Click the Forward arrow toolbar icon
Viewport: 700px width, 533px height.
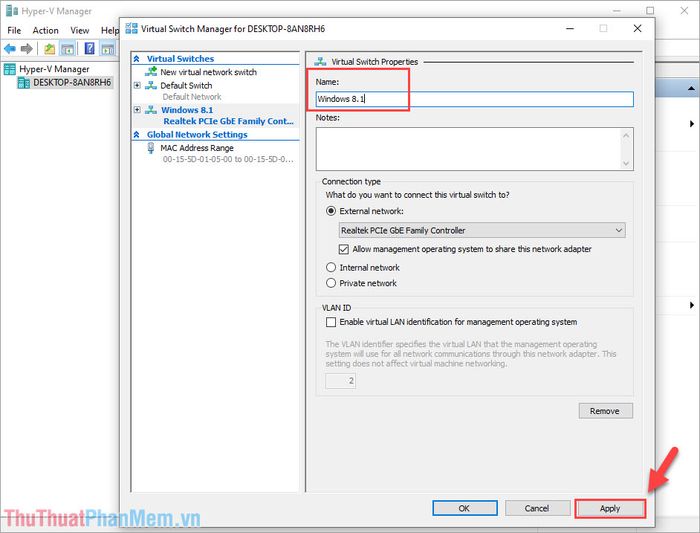point(26,49)
